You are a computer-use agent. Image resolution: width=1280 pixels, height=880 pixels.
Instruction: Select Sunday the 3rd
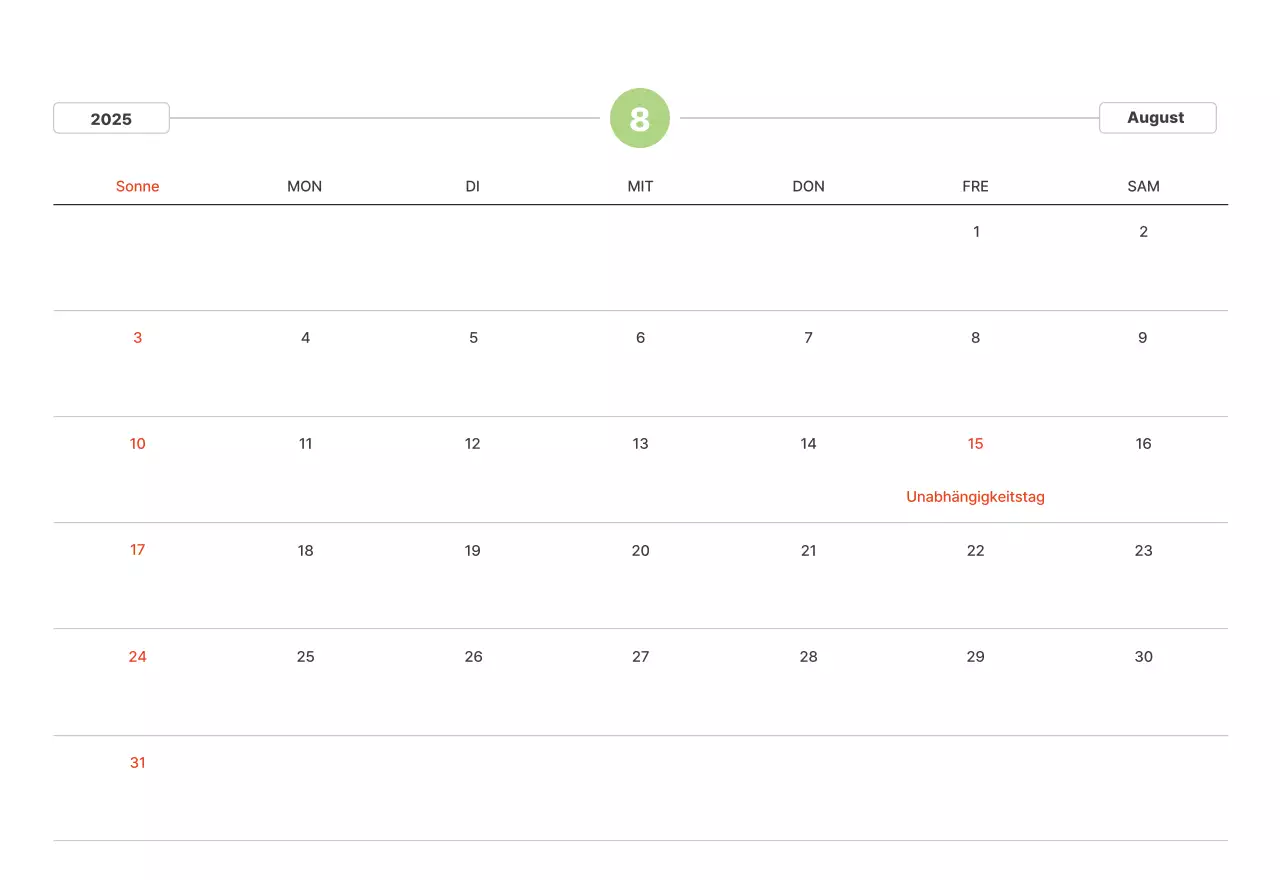coord(138,338)
